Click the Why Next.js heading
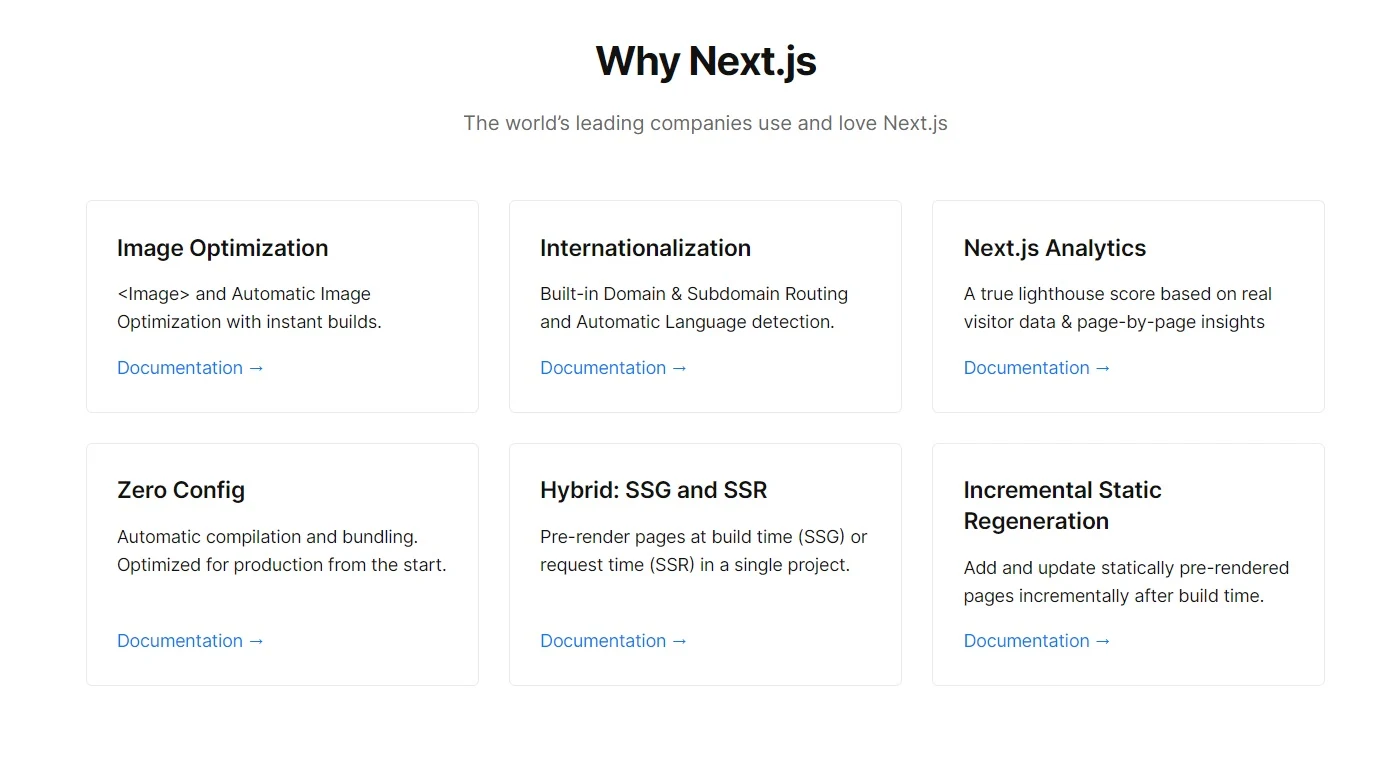Screen dimensions: 1387x781 pyautogui.click(x=706, y=61)
